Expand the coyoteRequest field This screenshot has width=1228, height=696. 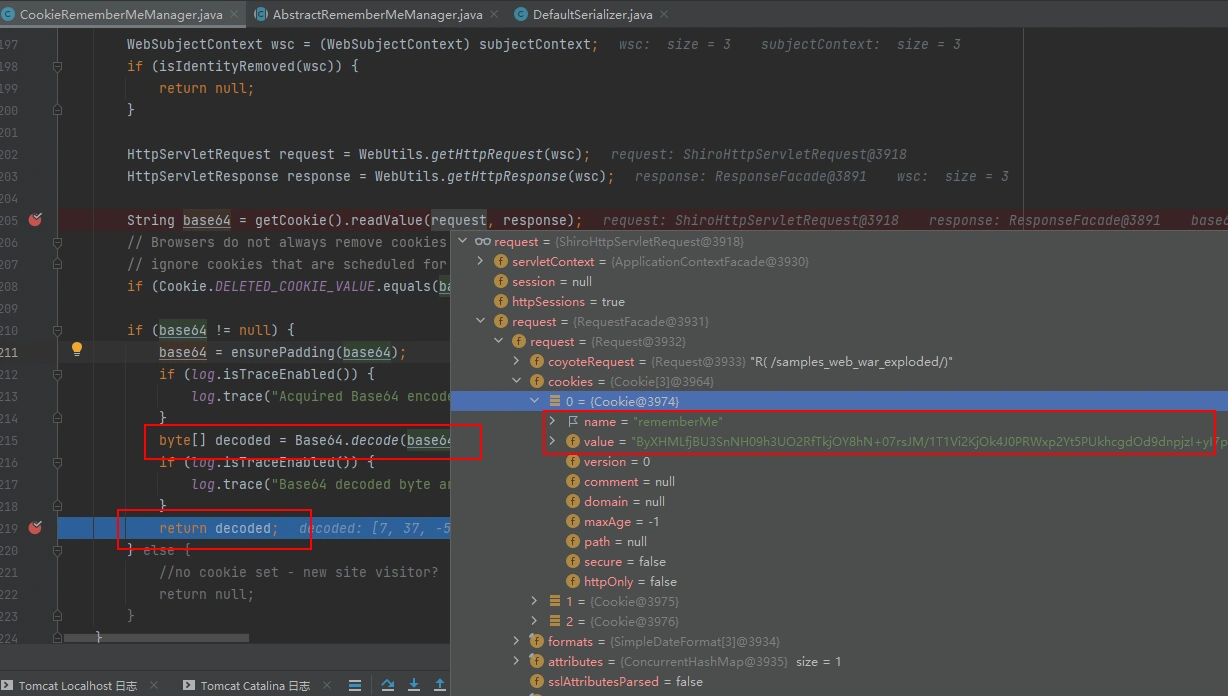(x=516, y=361)
